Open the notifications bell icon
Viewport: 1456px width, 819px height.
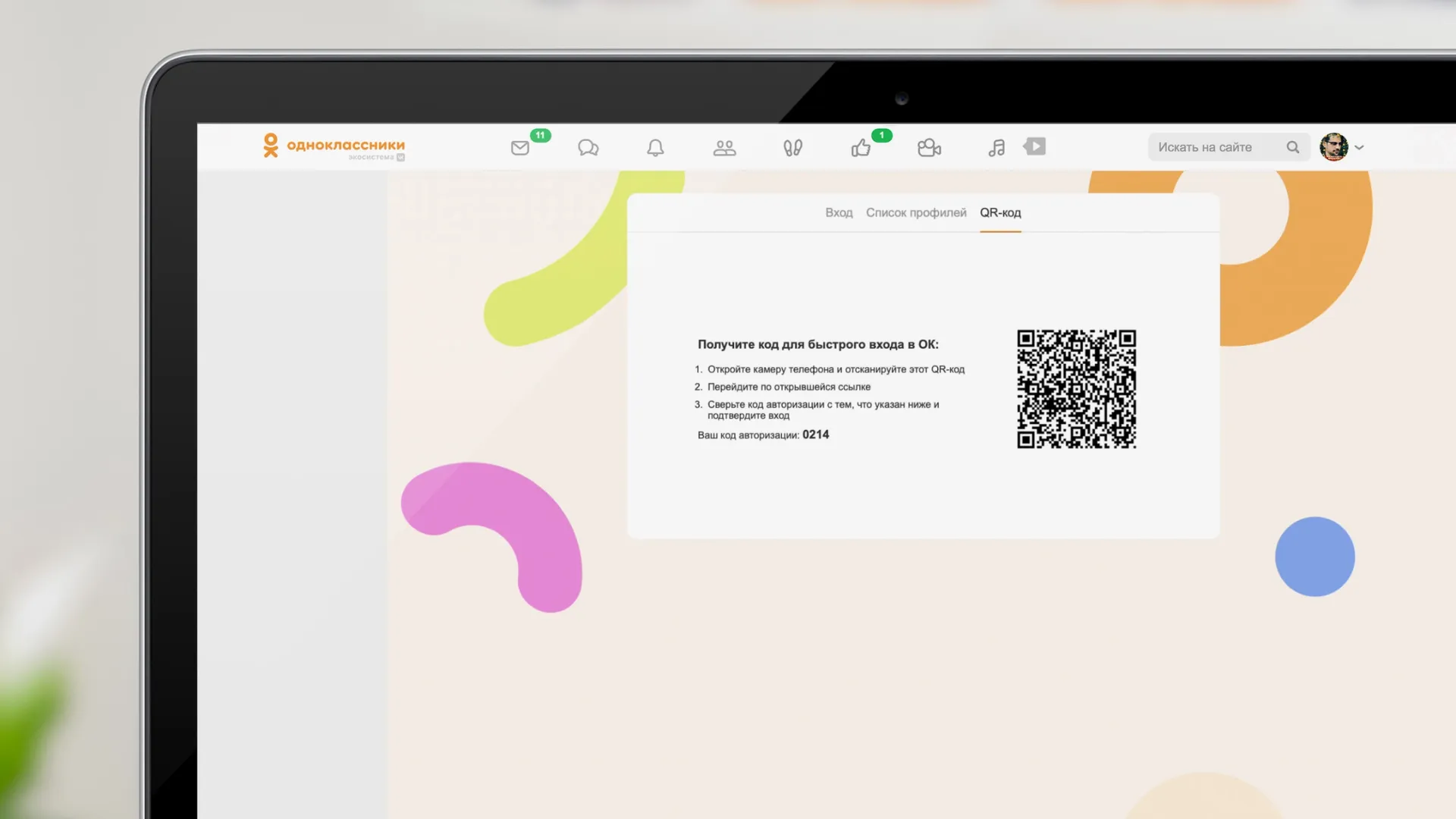(656, 148)
